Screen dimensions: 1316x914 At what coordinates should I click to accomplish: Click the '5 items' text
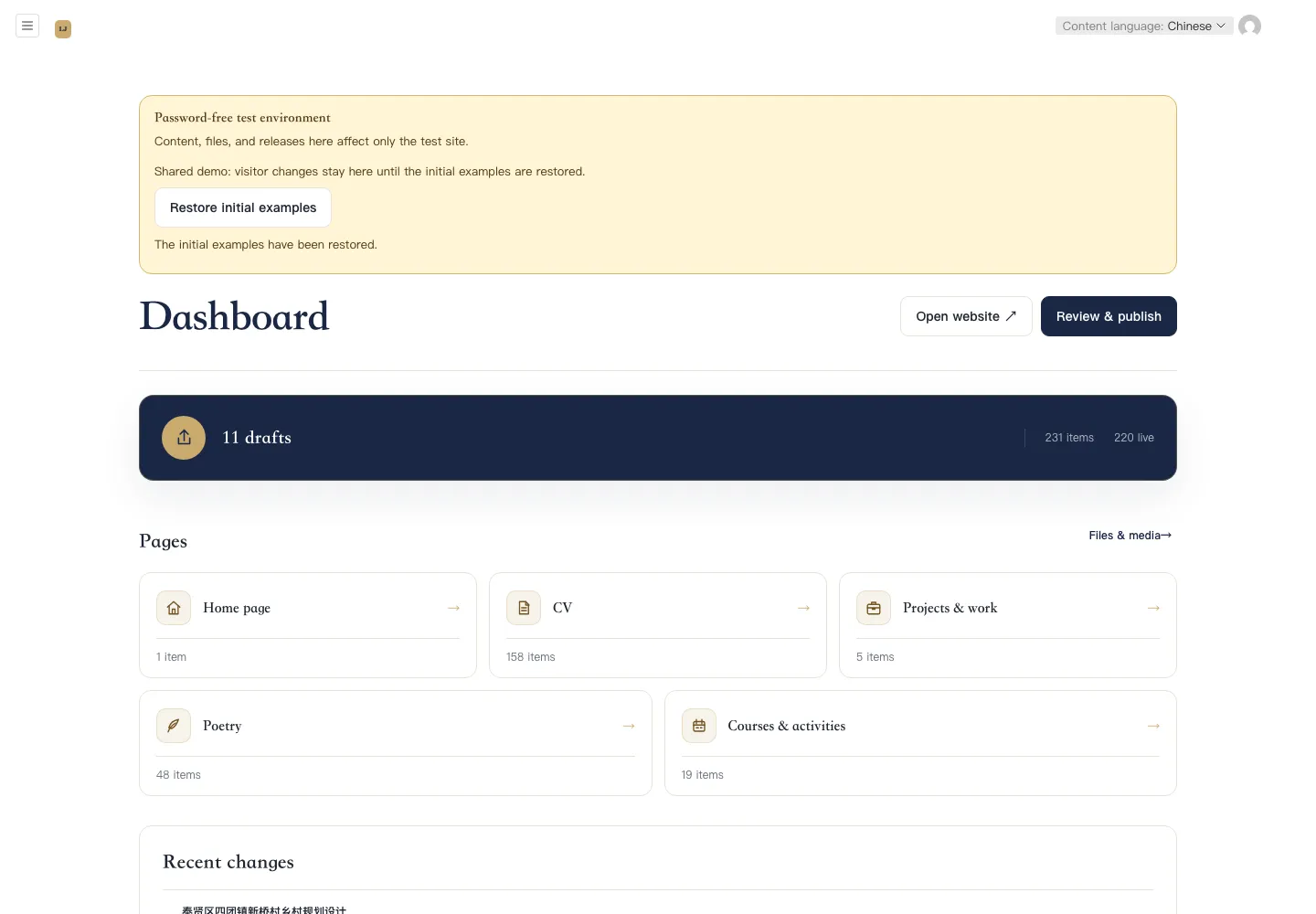click(876, 657)
